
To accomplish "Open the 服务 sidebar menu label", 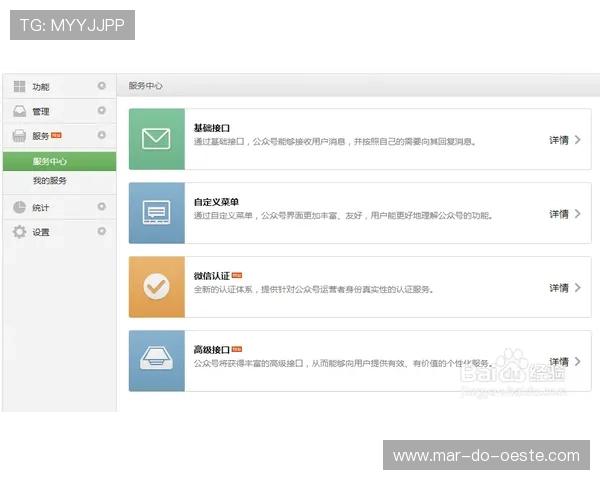I will pyautogui.click(x=41, y=136).
